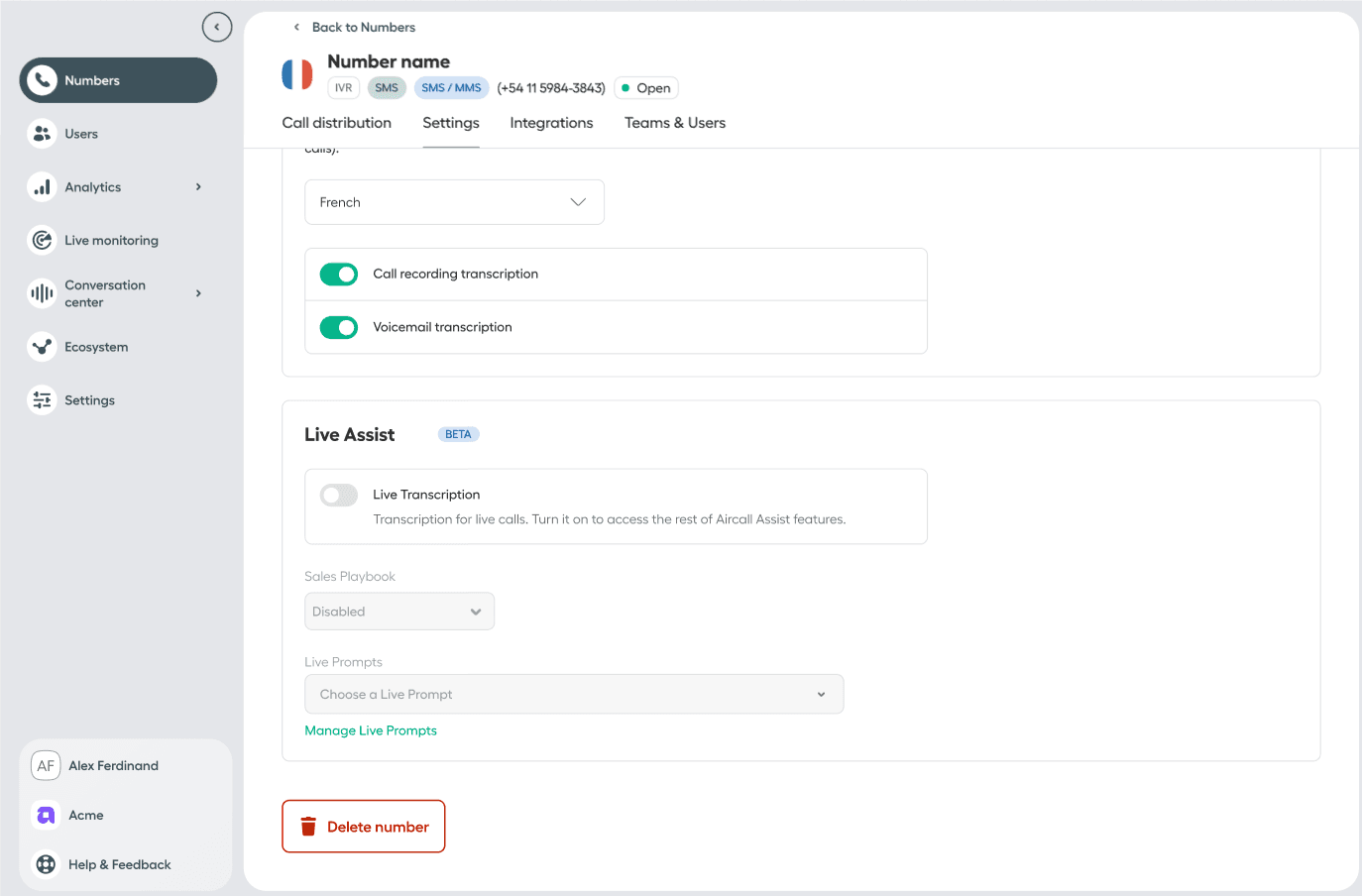Open the Sales Playbook Disabled dropdown
1362x896 pixels.
pyautogui.click(x=398, y=612)
